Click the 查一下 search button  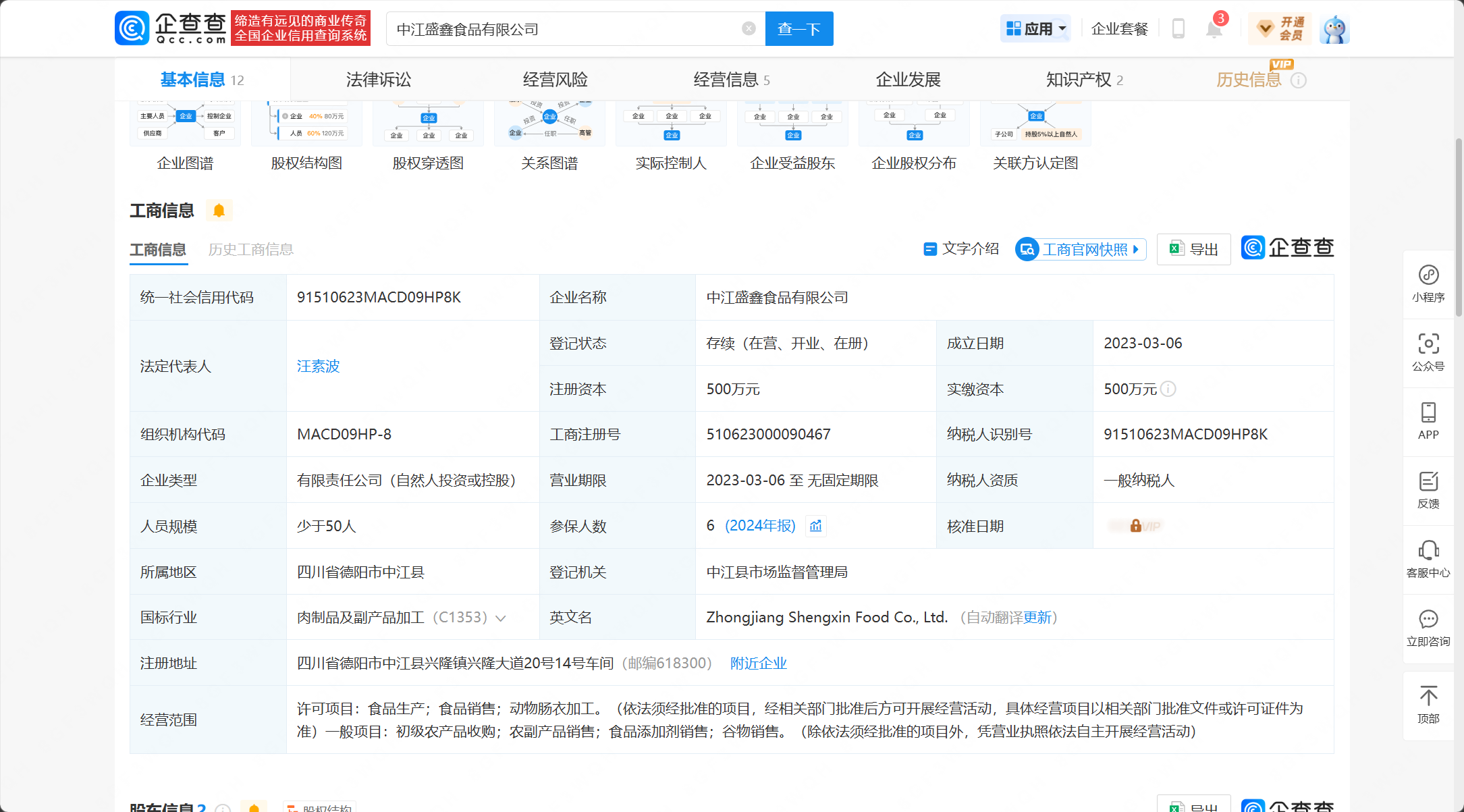point(798,29)
